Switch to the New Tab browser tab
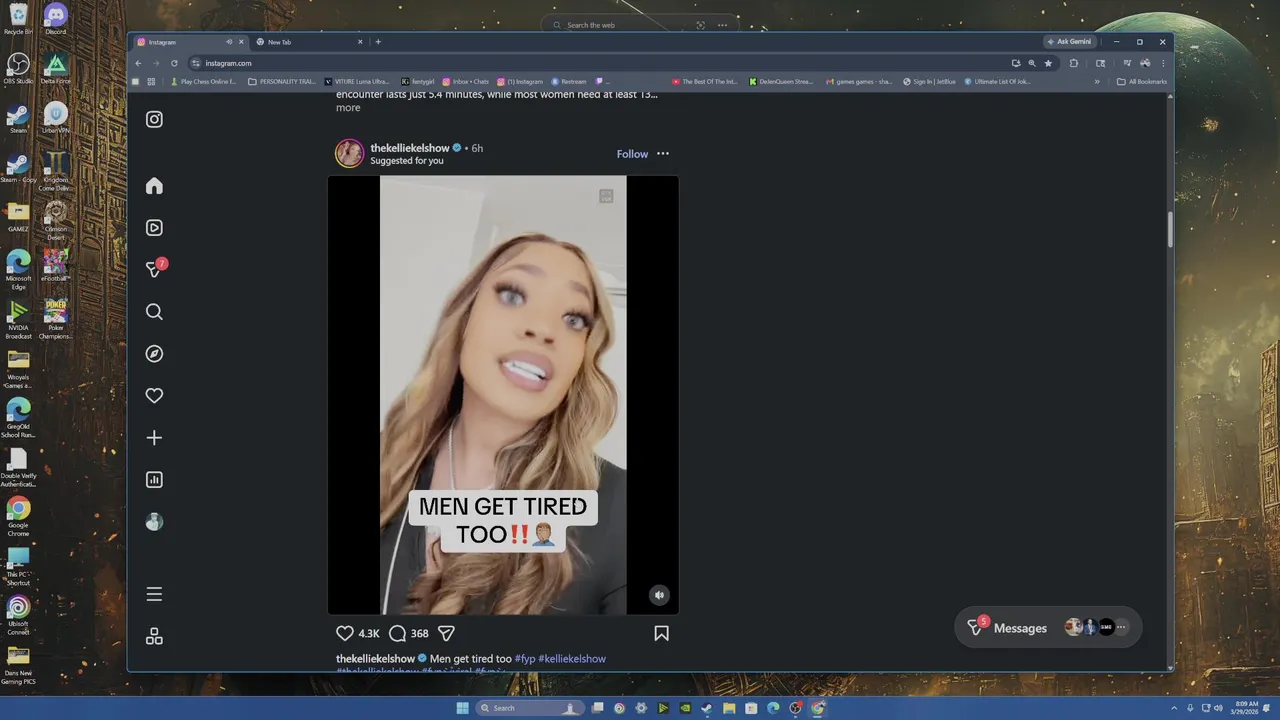Viewport: 1280px width, 720px height. pyautogui.click(x=308, y=42)
